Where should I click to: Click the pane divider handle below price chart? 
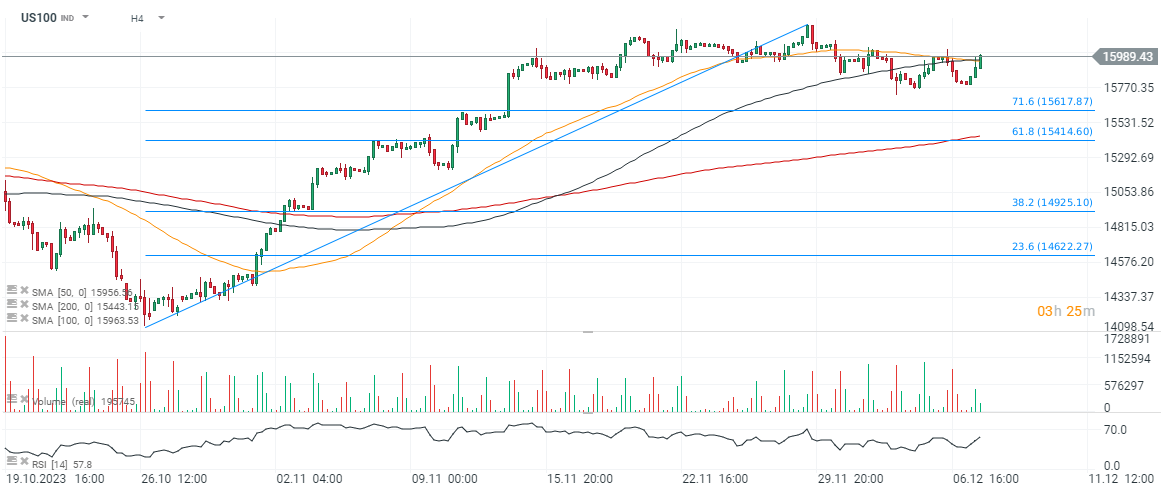click(x=588, y=331)
